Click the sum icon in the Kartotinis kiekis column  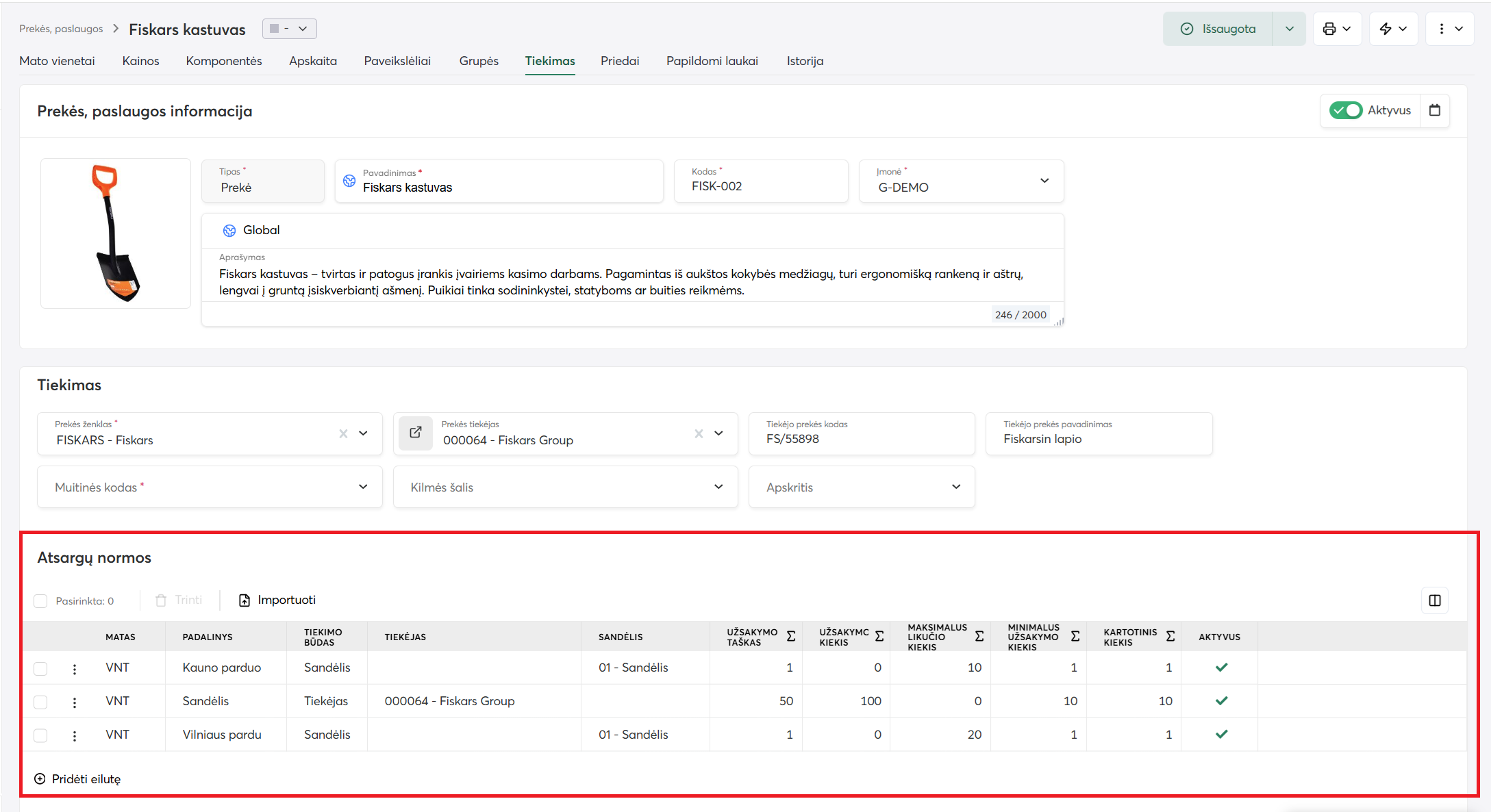pos(1170,637)
